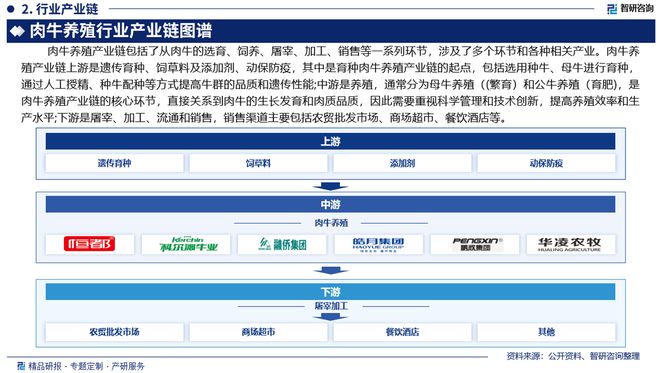
Task: Select the 饲草料 box
Action: click(x=258, y=163)
